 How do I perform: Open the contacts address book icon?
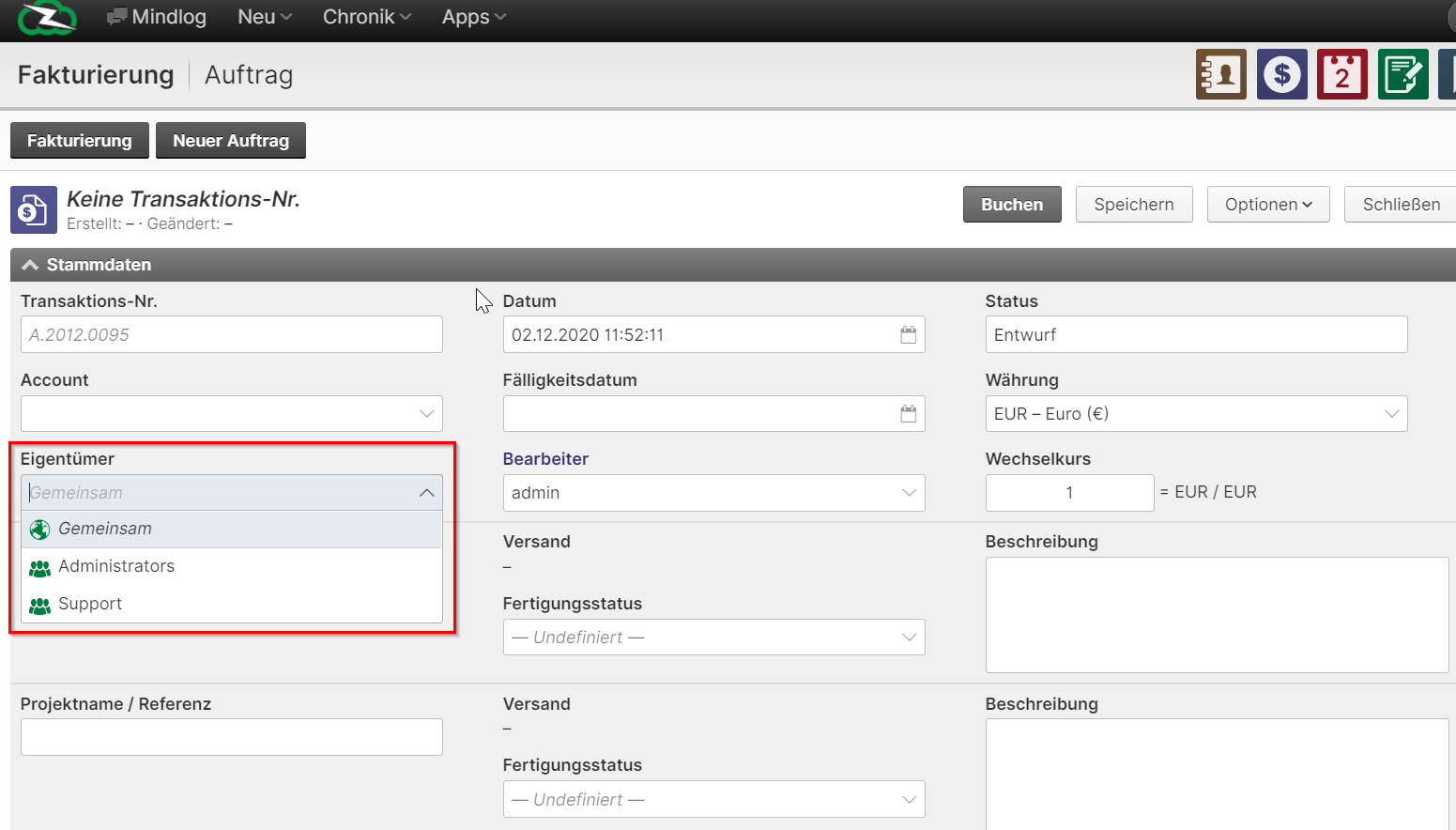click(1220, 74)
